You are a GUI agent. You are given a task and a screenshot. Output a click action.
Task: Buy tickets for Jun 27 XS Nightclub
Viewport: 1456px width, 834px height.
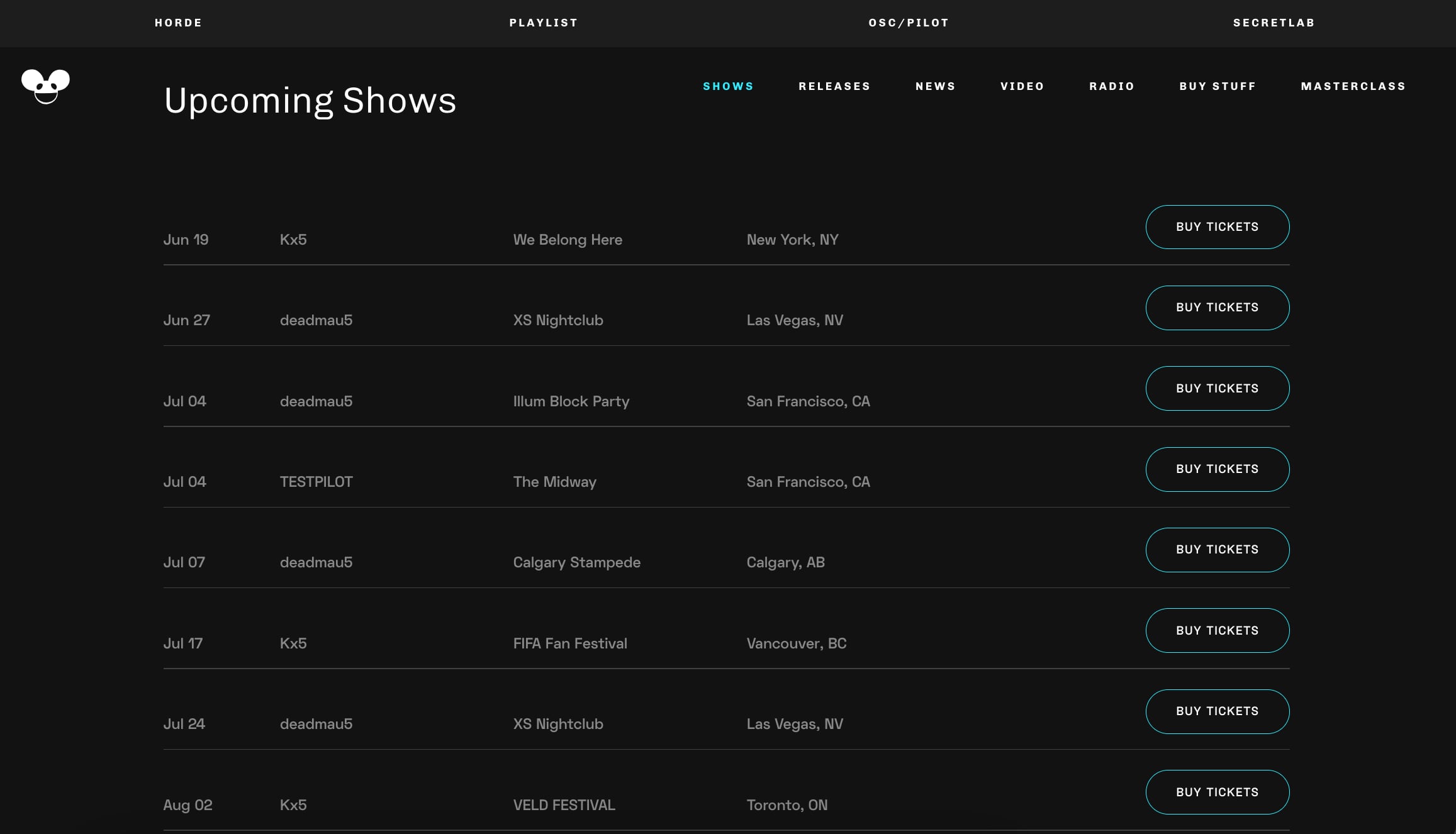point(1218,308)
